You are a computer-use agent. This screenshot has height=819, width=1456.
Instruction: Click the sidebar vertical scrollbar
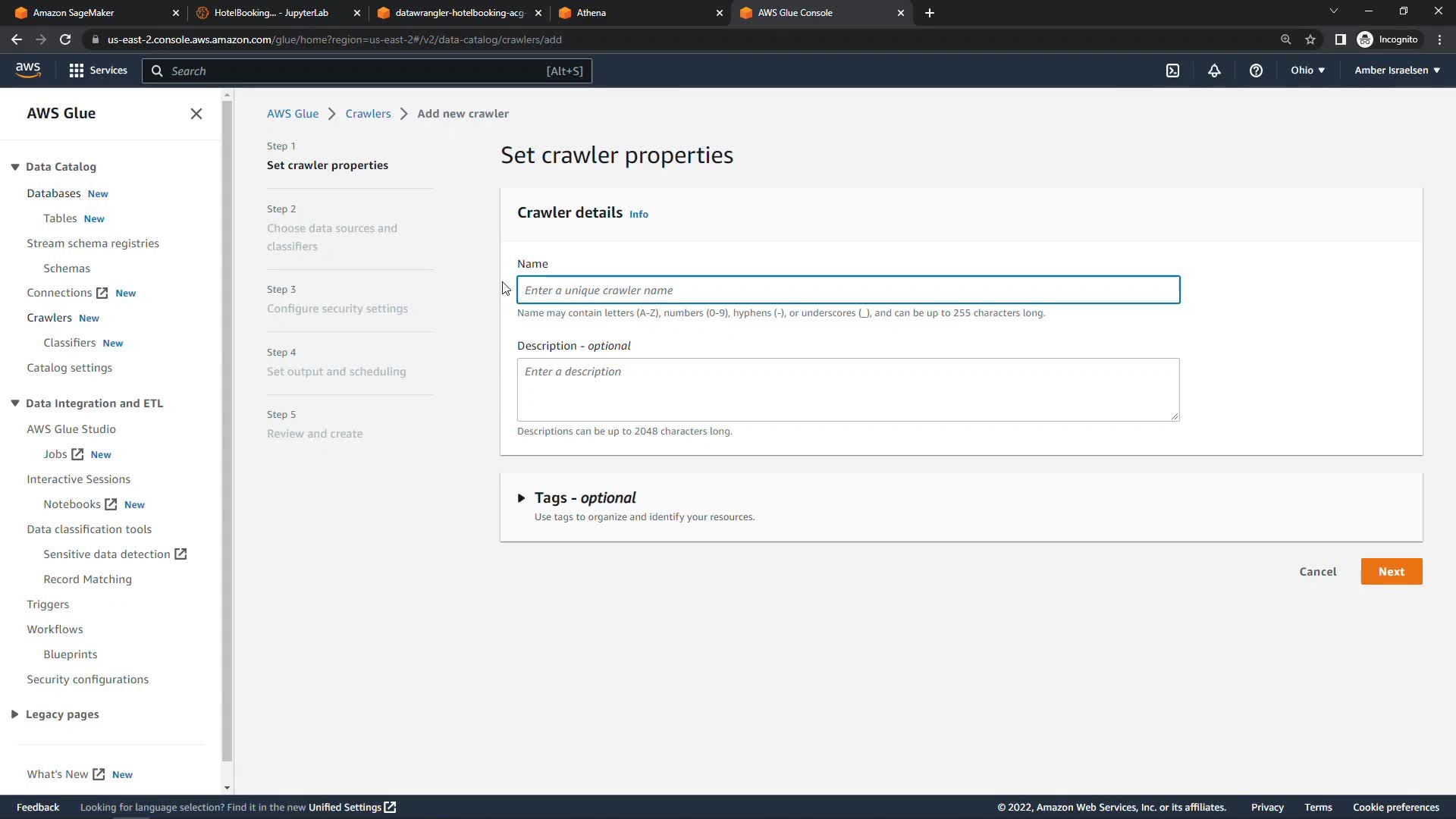[227, 432]
